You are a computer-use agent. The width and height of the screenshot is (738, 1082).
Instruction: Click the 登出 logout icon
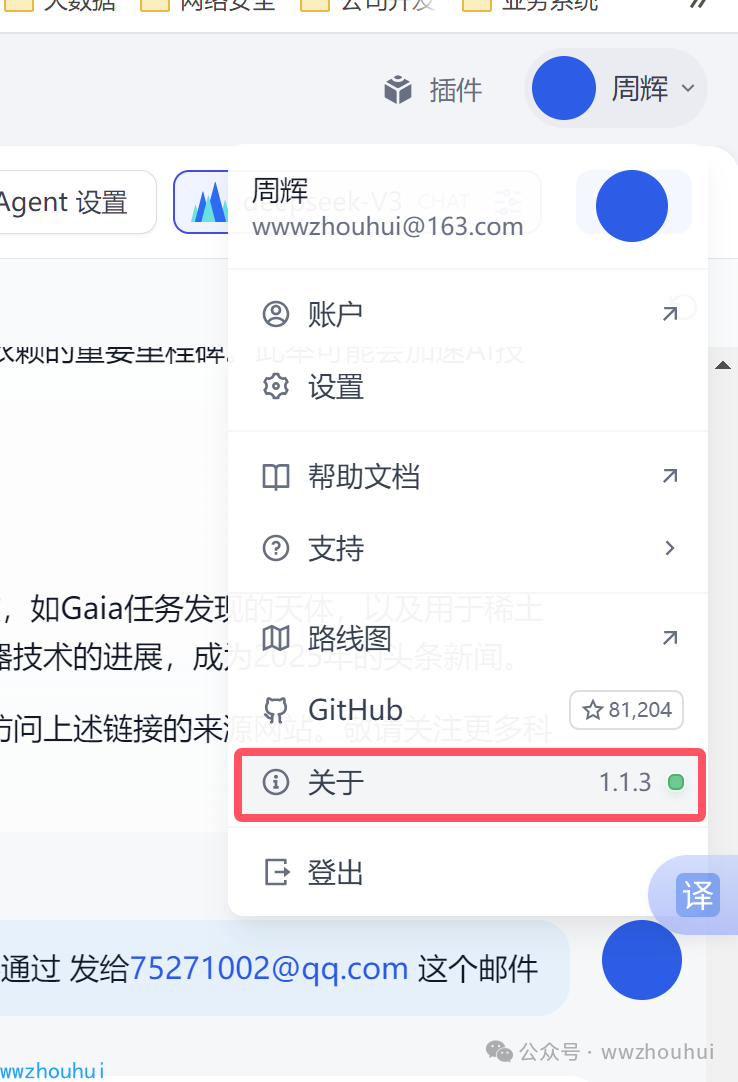click(277, 872)
